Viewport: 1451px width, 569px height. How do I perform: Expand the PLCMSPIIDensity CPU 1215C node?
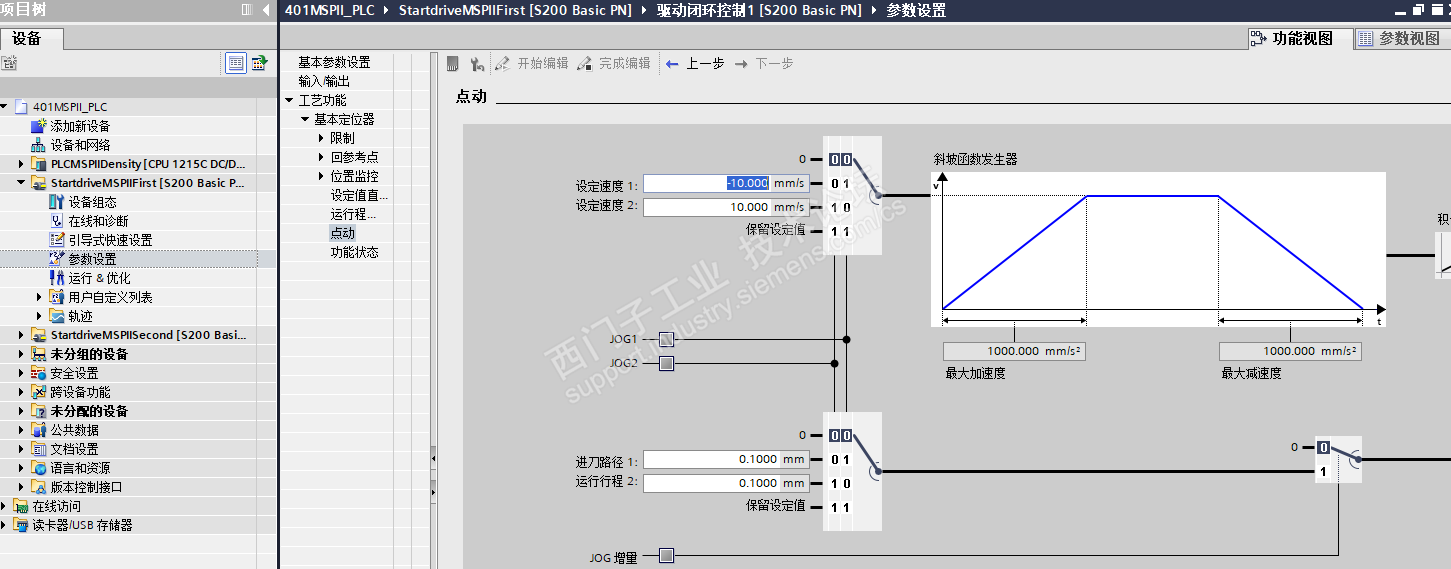click(22, 164)
